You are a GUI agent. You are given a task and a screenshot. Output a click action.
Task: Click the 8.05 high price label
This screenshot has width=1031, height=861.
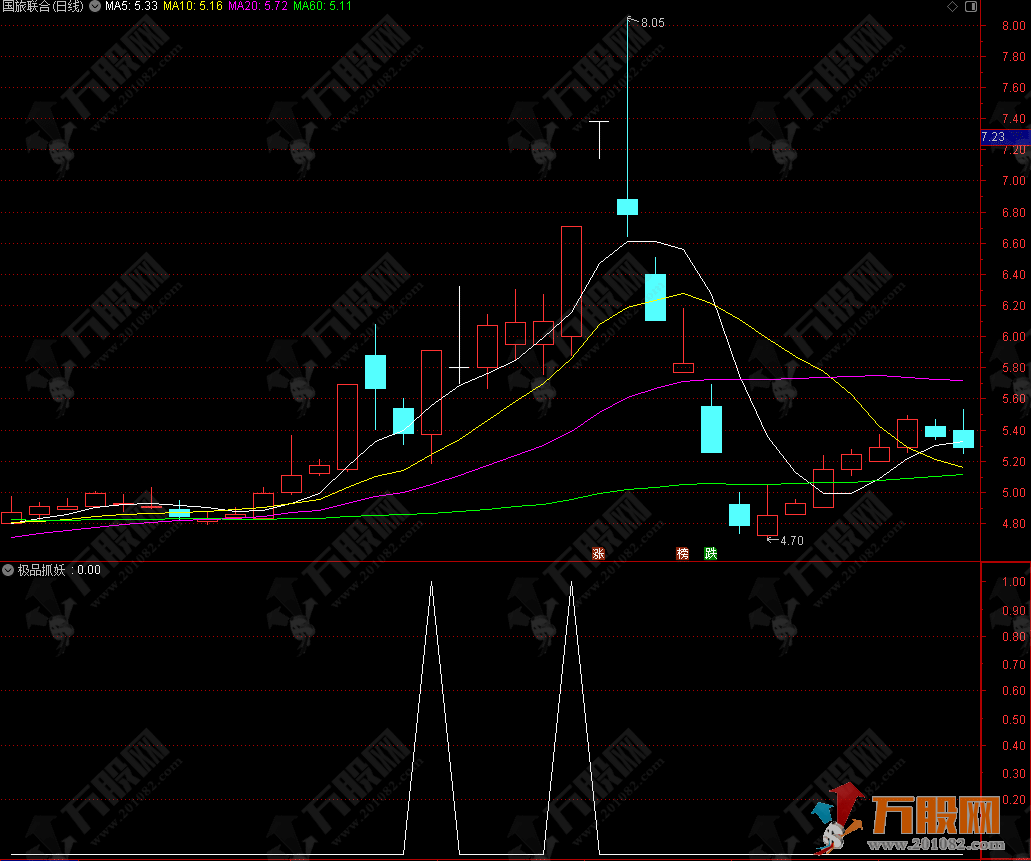[653, 23]
